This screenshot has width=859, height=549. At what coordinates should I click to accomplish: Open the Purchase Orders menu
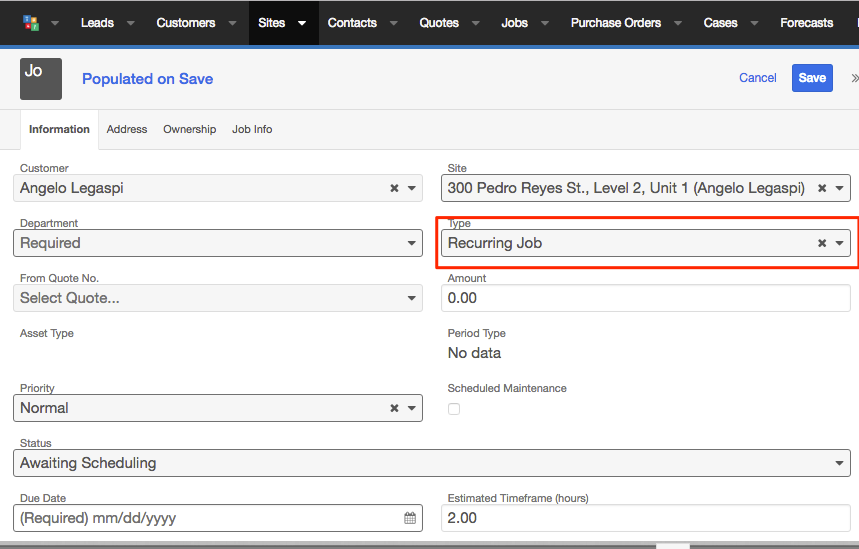[616, 22]
